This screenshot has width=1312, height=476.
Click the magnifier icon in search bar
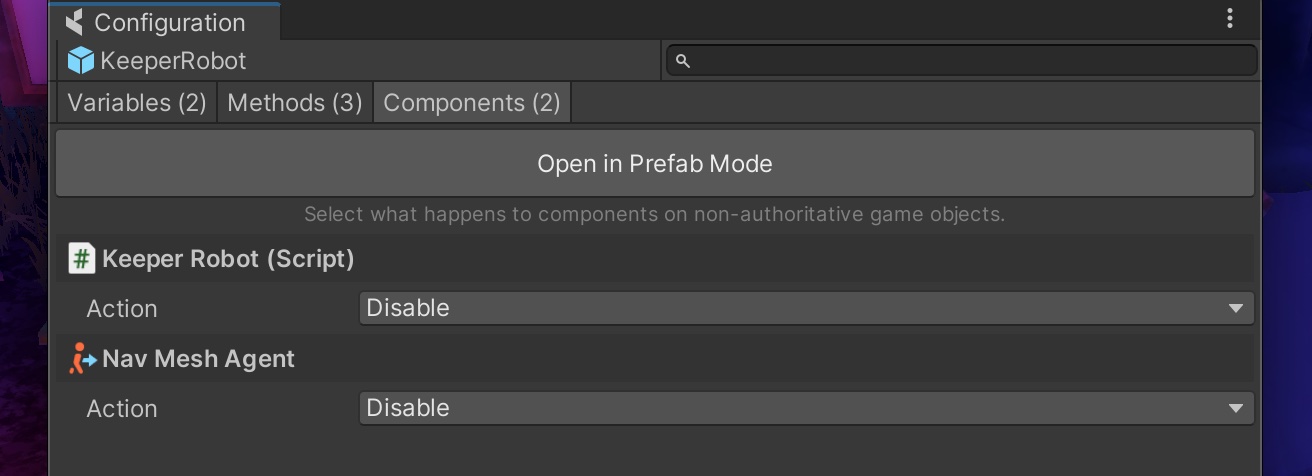[x=683, y=61]
